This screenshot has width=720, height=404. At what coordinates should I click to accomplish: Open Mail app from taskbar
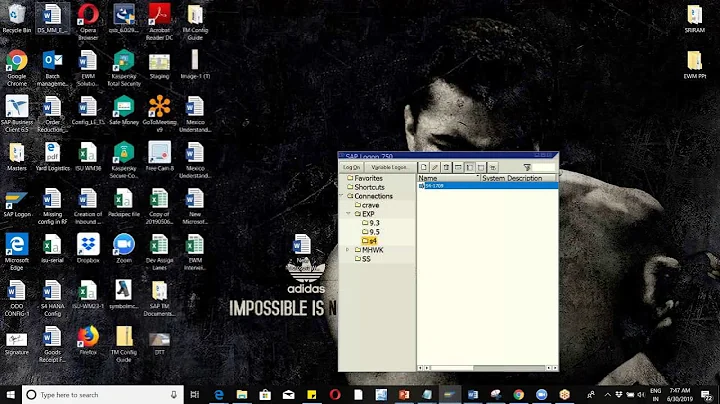coord(288,395)
